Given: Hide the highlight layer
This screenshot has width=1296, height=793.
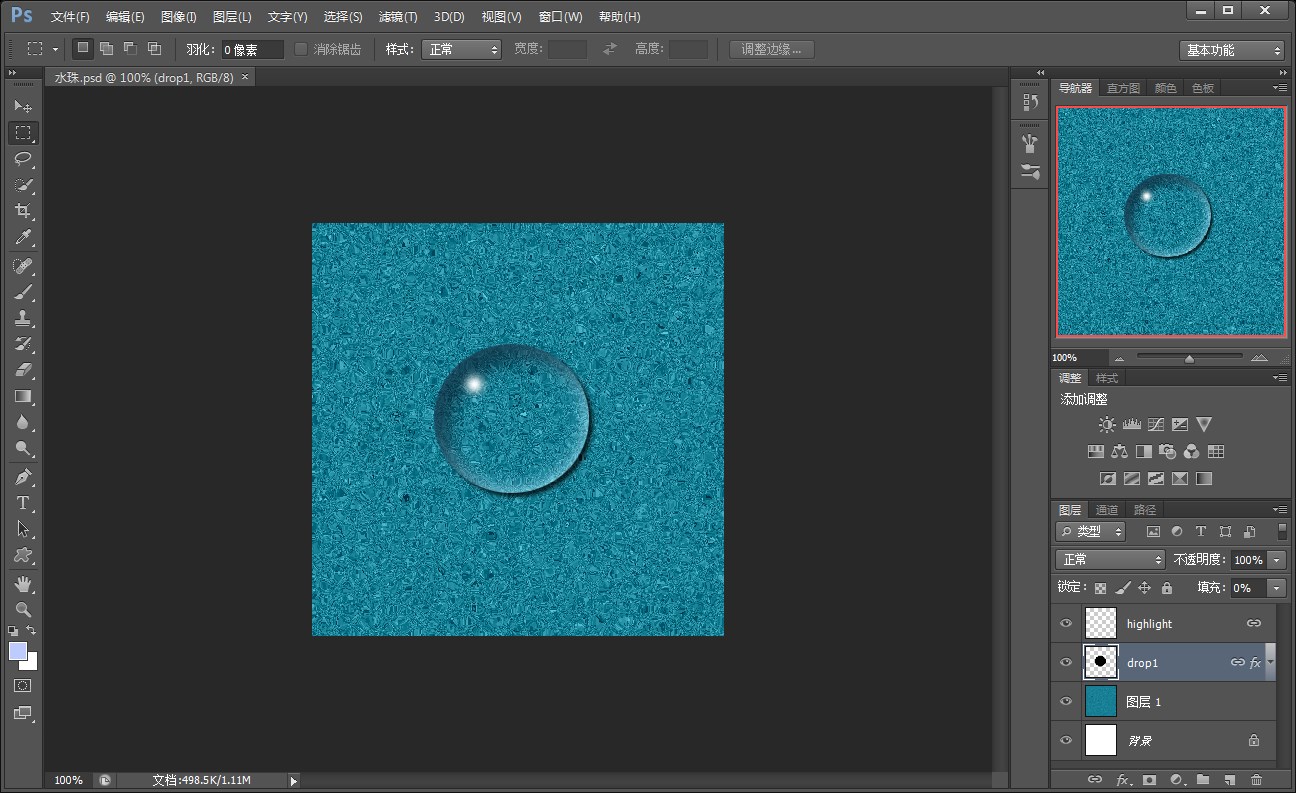Looking at the screenshot, I should coord(1066,623).
